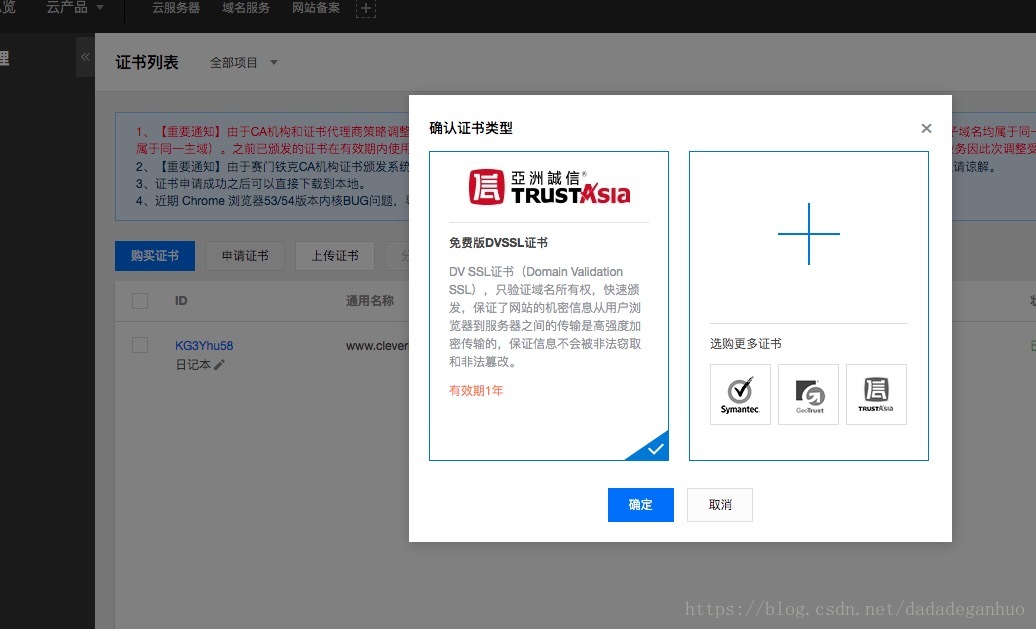Image resolution: width=1036 pixels, height=629 pixels.
Task: Cancel the dialog with 取消
Action: [720, 505]
